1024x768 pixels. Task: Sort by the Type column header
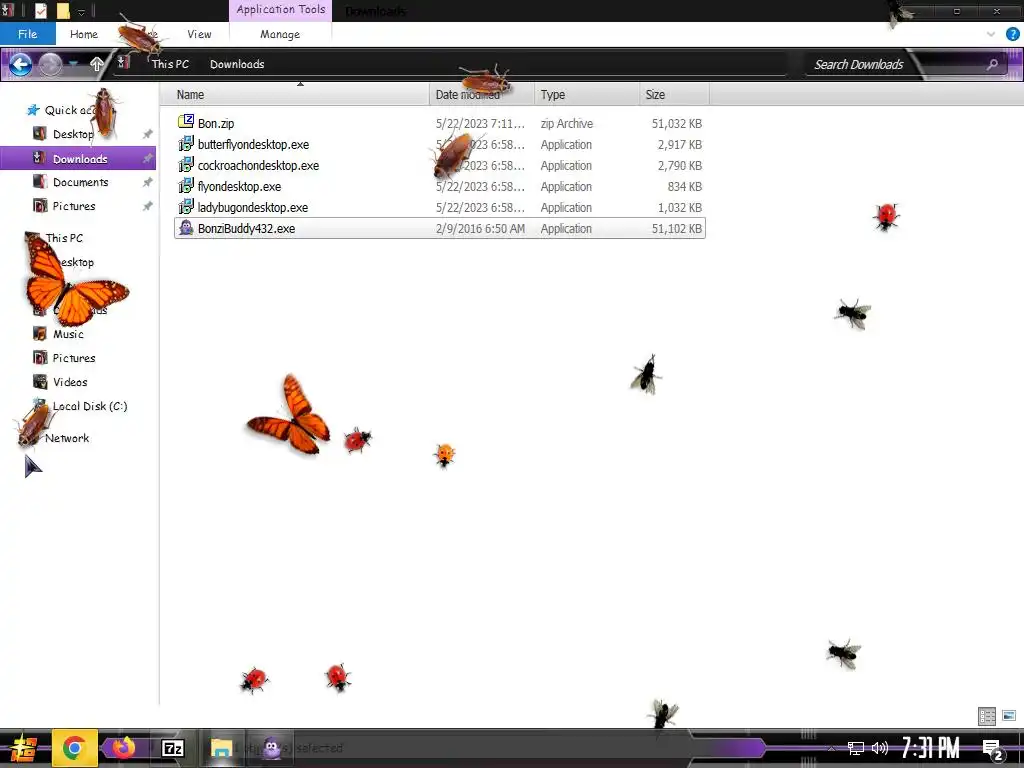click(x=586, y=95)
